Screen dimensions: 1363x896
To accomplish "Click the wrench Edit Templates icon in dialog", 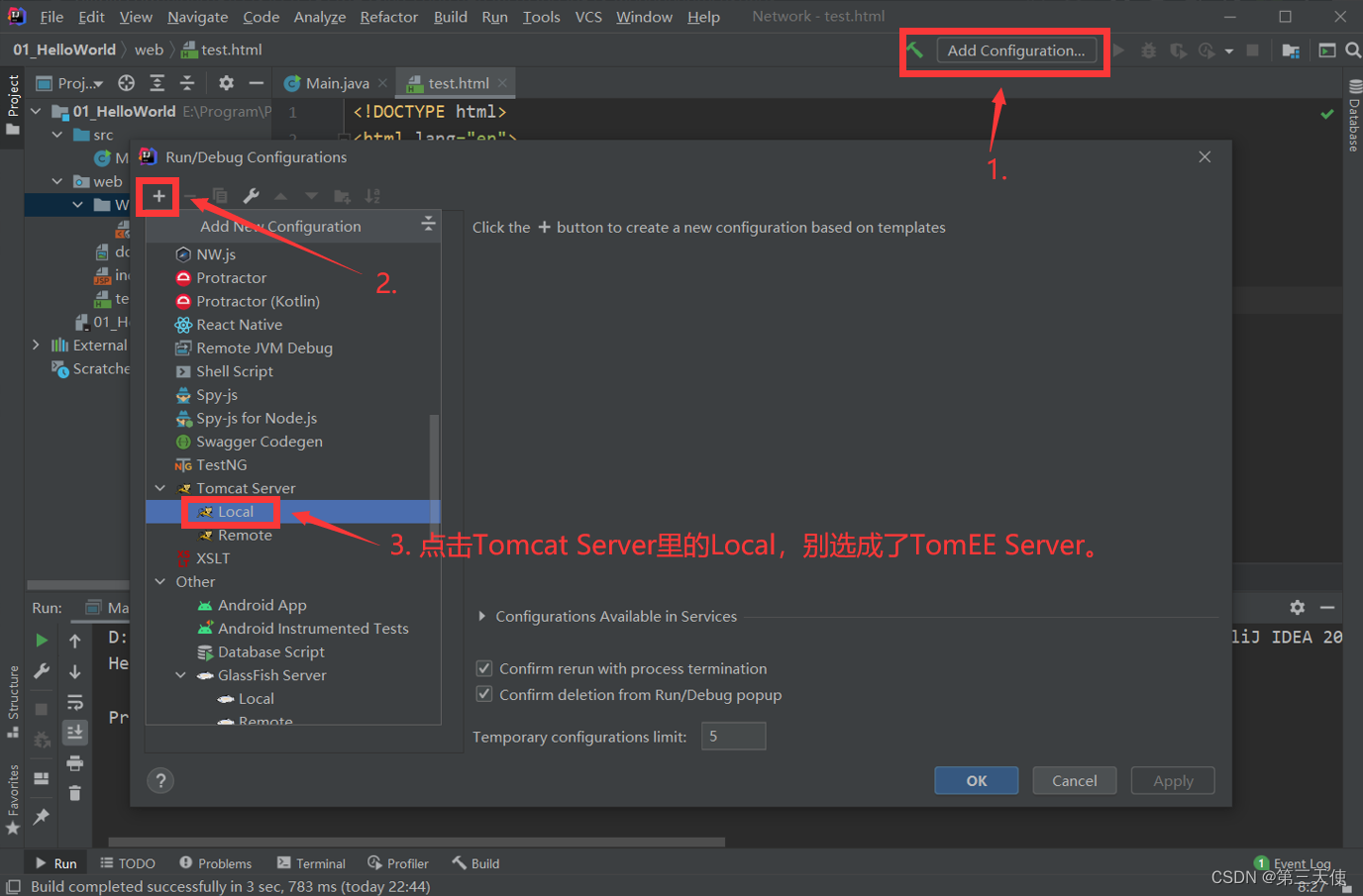I will click(251, 196).
